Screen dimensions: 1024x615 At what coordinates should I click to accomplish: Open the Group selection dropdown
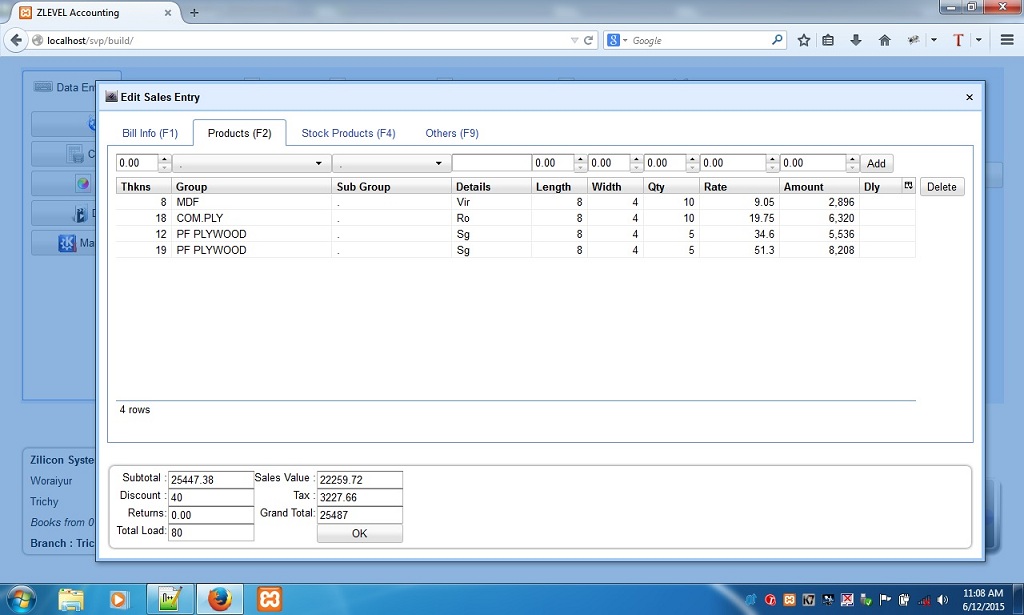(318, 162)
